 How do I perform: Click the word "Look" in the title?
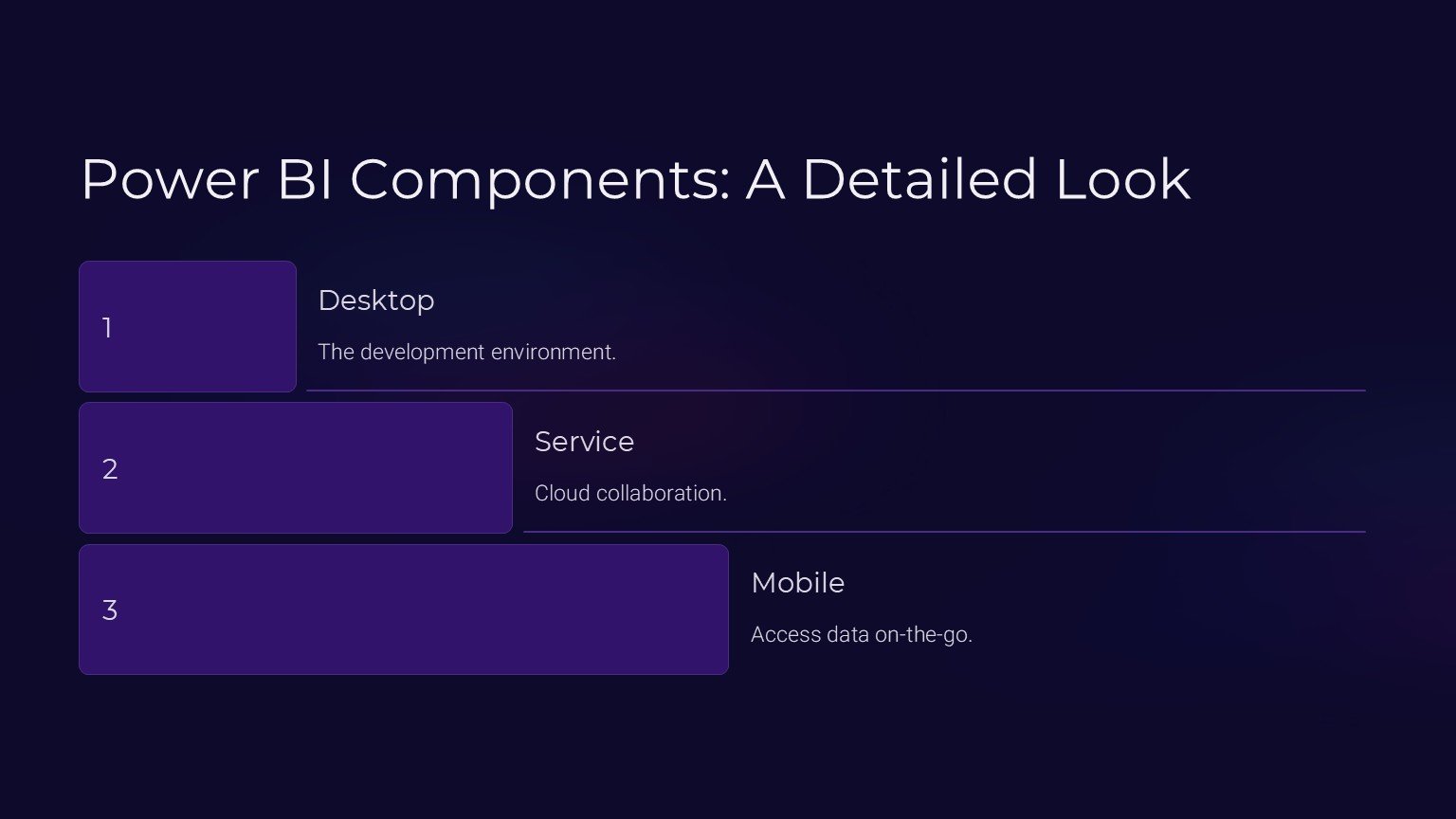click(x=1122, y=179)
